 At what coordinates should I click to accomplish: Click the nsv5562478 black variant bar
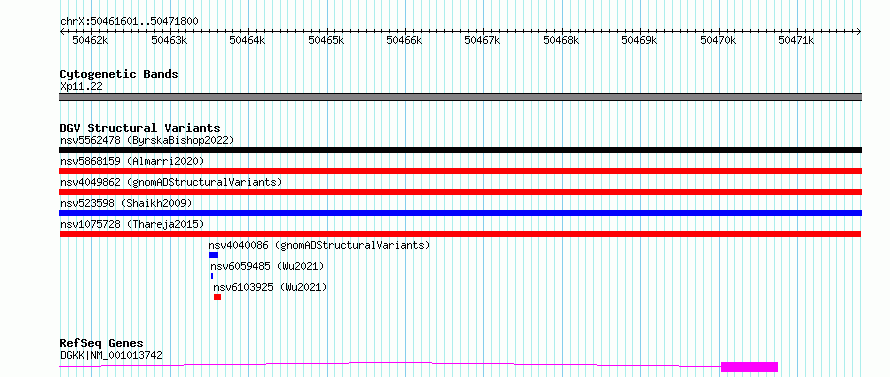pos(460,150)
